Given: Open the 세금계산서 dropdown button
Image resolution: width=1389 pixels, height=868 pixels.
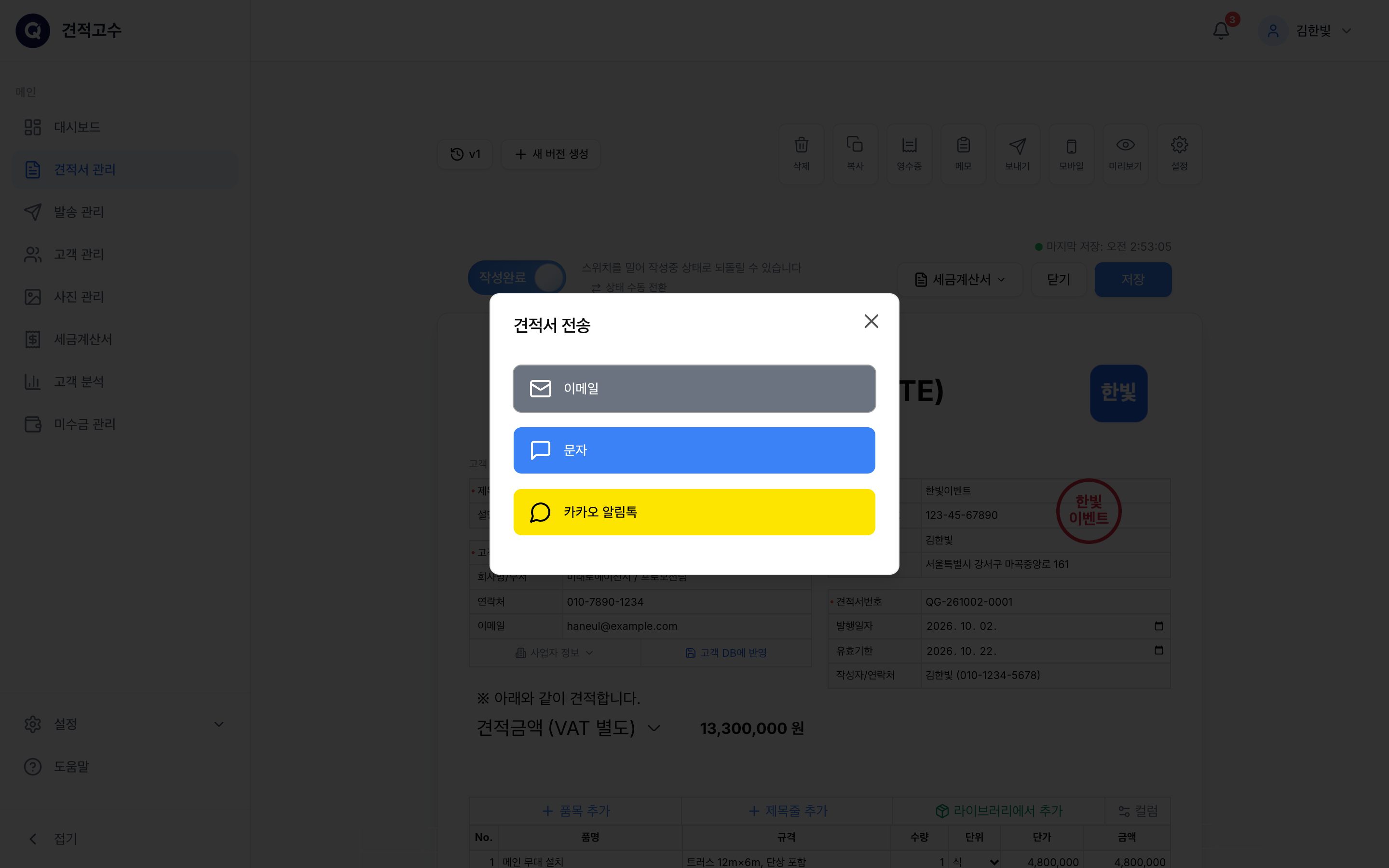Looking at the screenshot, I should tap(960, 280).
